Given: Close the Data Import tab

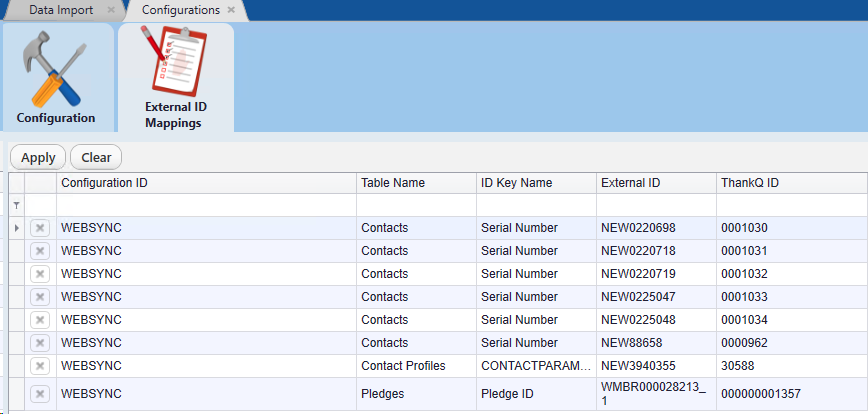Looking at the screenshot, I should click(111, 10).
